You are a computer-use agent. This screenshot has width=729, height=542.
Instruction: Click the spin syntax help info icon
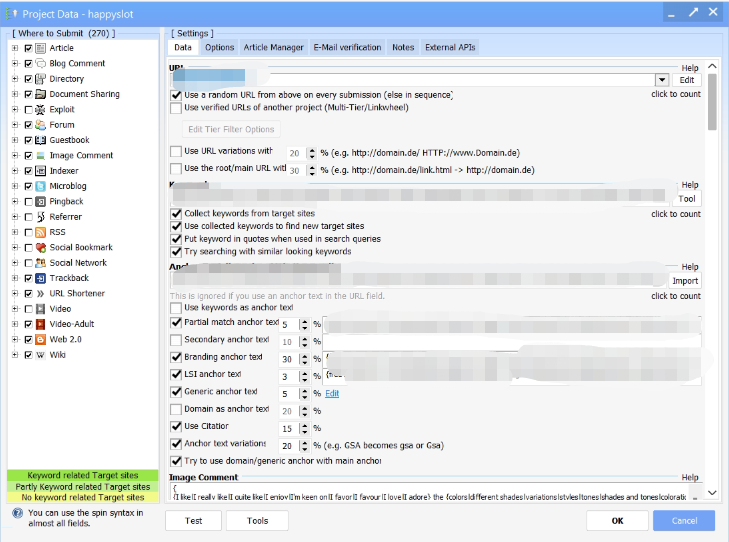click(17, 513)
